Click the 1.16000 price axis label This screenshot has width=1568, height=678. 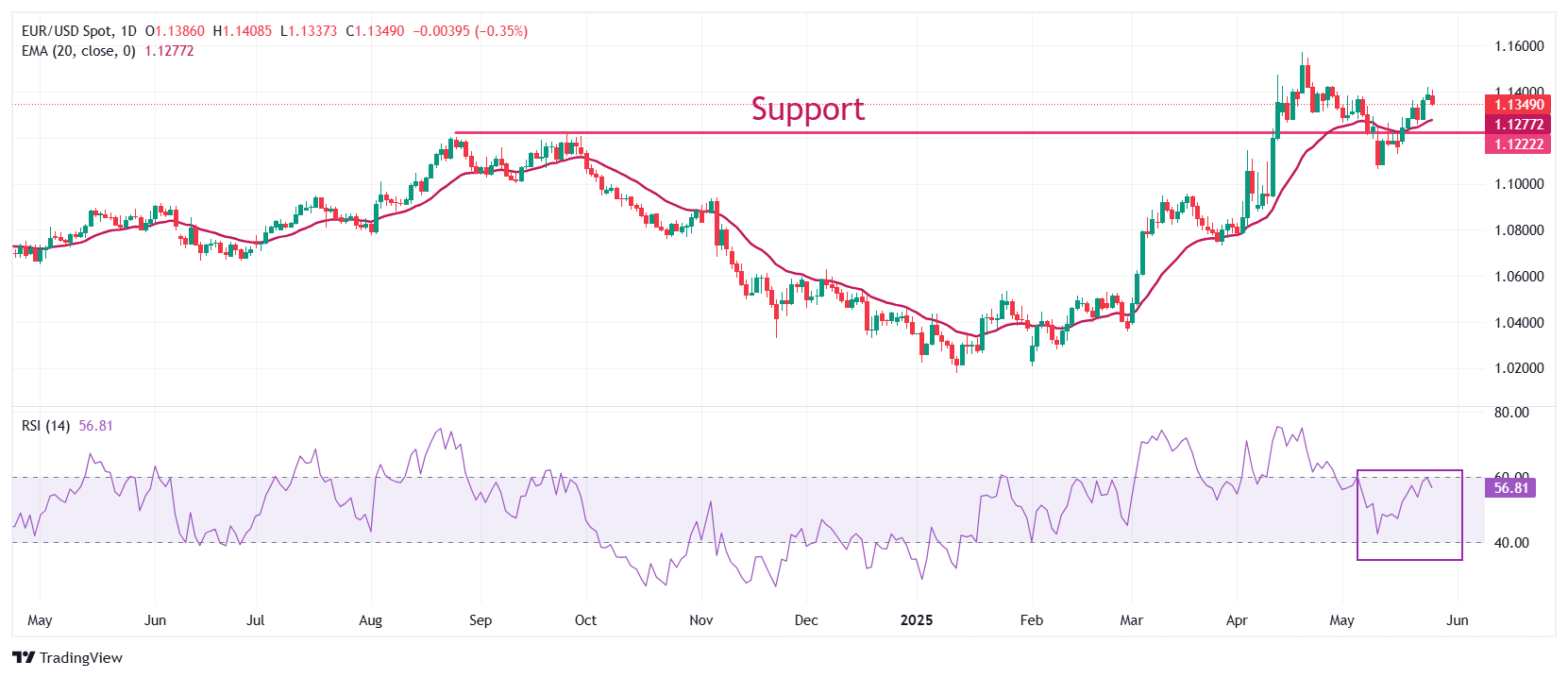point(1518,46)
